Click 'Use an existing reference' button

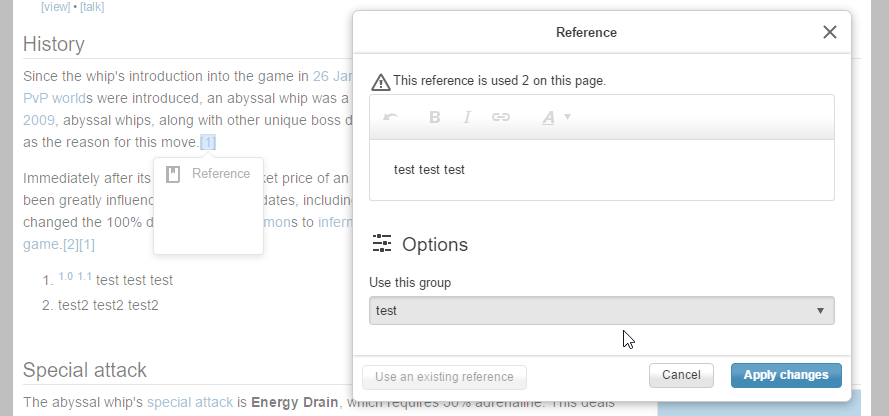[444, 377]
